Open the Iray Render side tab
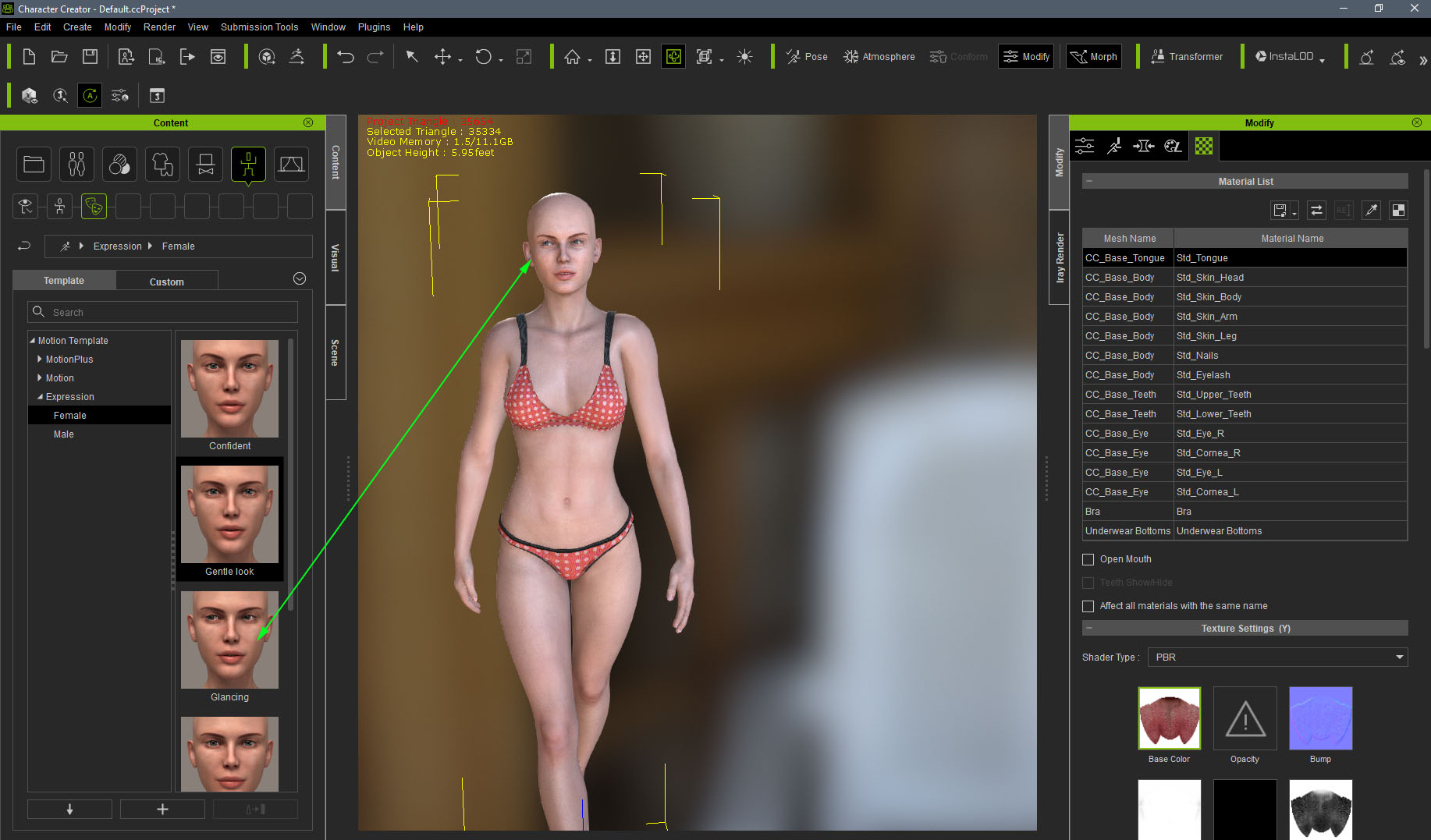1431x840 pixels. point(1060,257)
